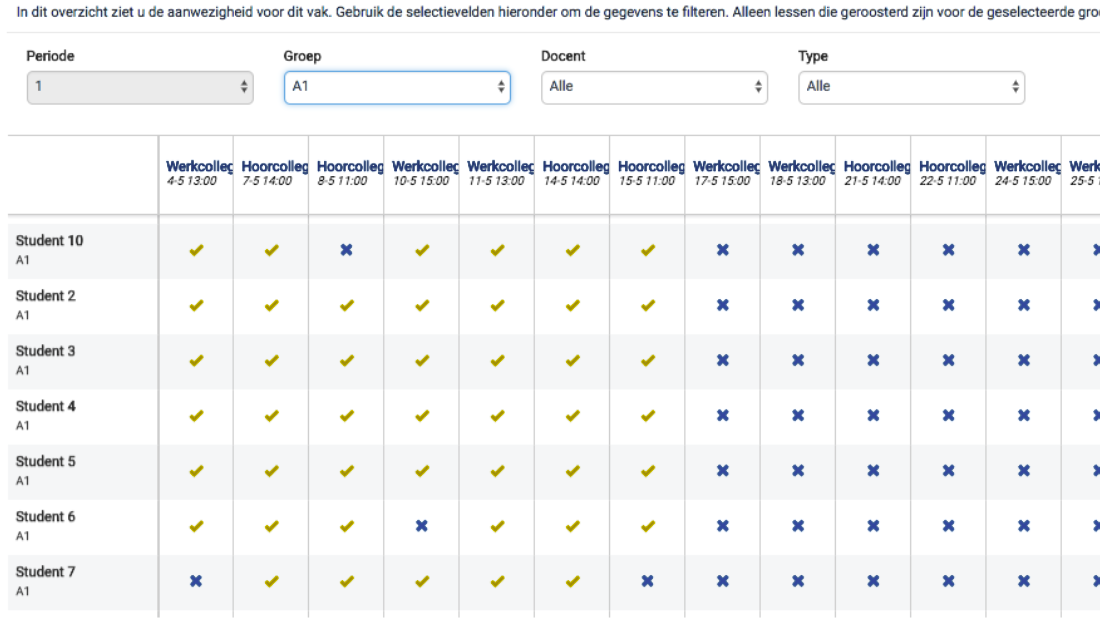
Task: Select the Student 10 row name
Action: pos(49,241)
